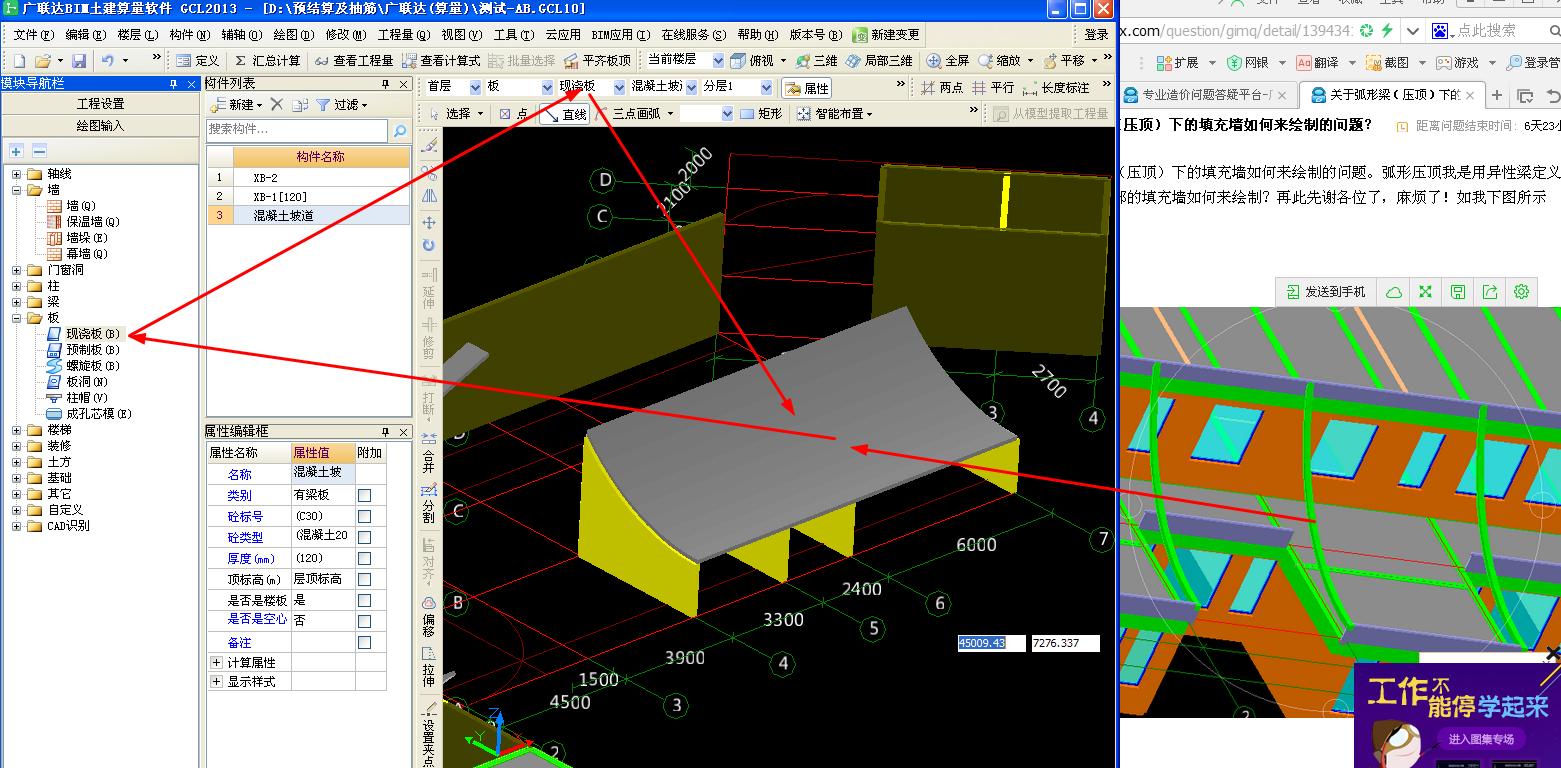Image resolution: width=1561 pixels, height=768 pixels.
Task: Open the 视图 (V) menu
Action: coord(461,35)
